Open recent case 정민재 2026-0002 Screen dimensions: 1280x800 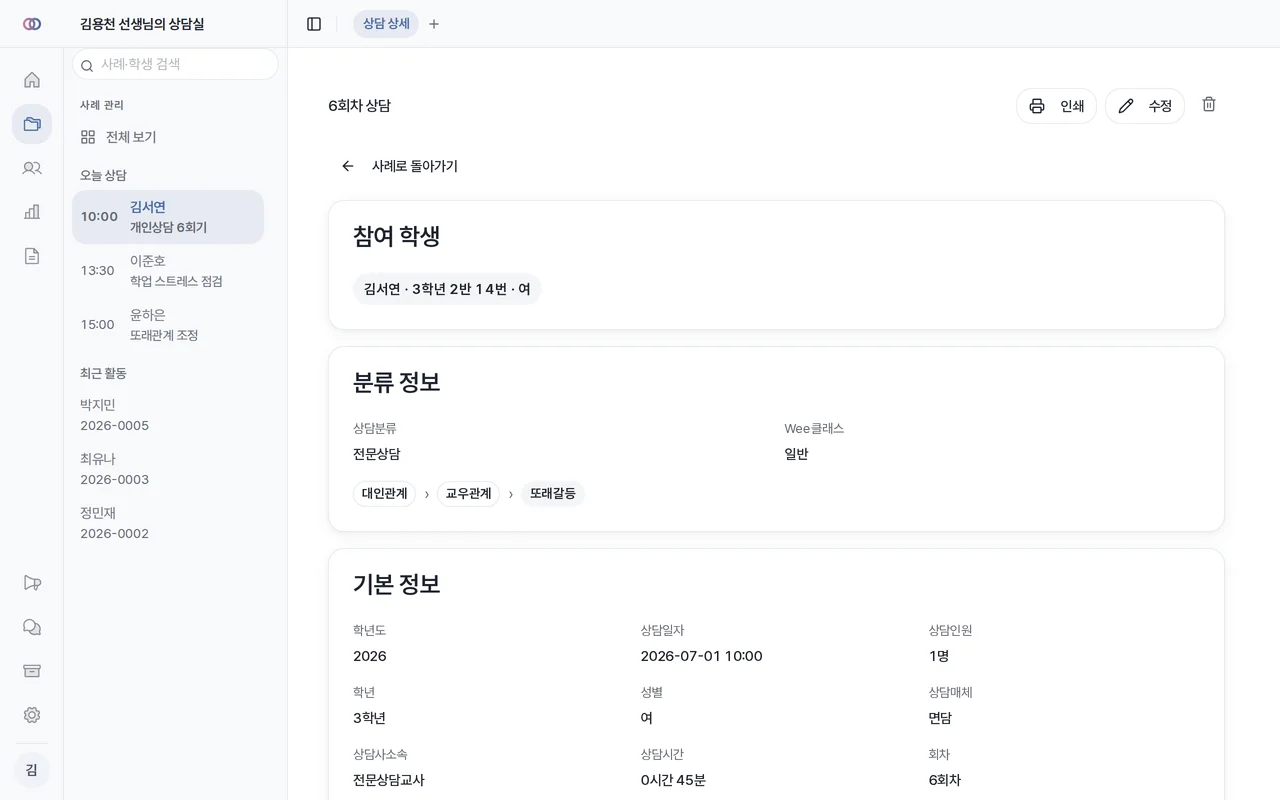pyautogui.click(x=168, y=523)
